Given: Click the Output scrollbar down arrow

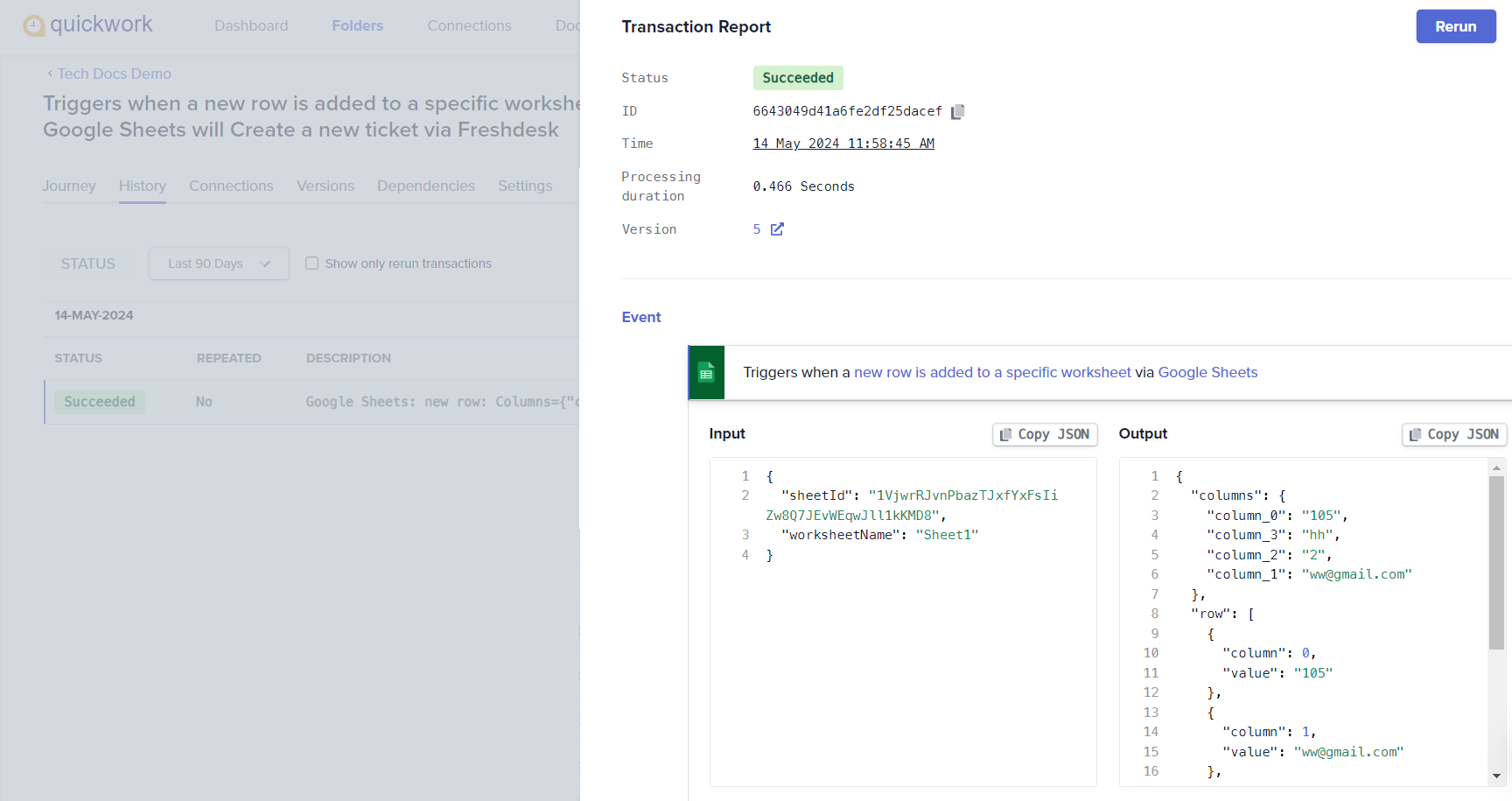Looking at the screenshot, I should [x=1496, y=776].
